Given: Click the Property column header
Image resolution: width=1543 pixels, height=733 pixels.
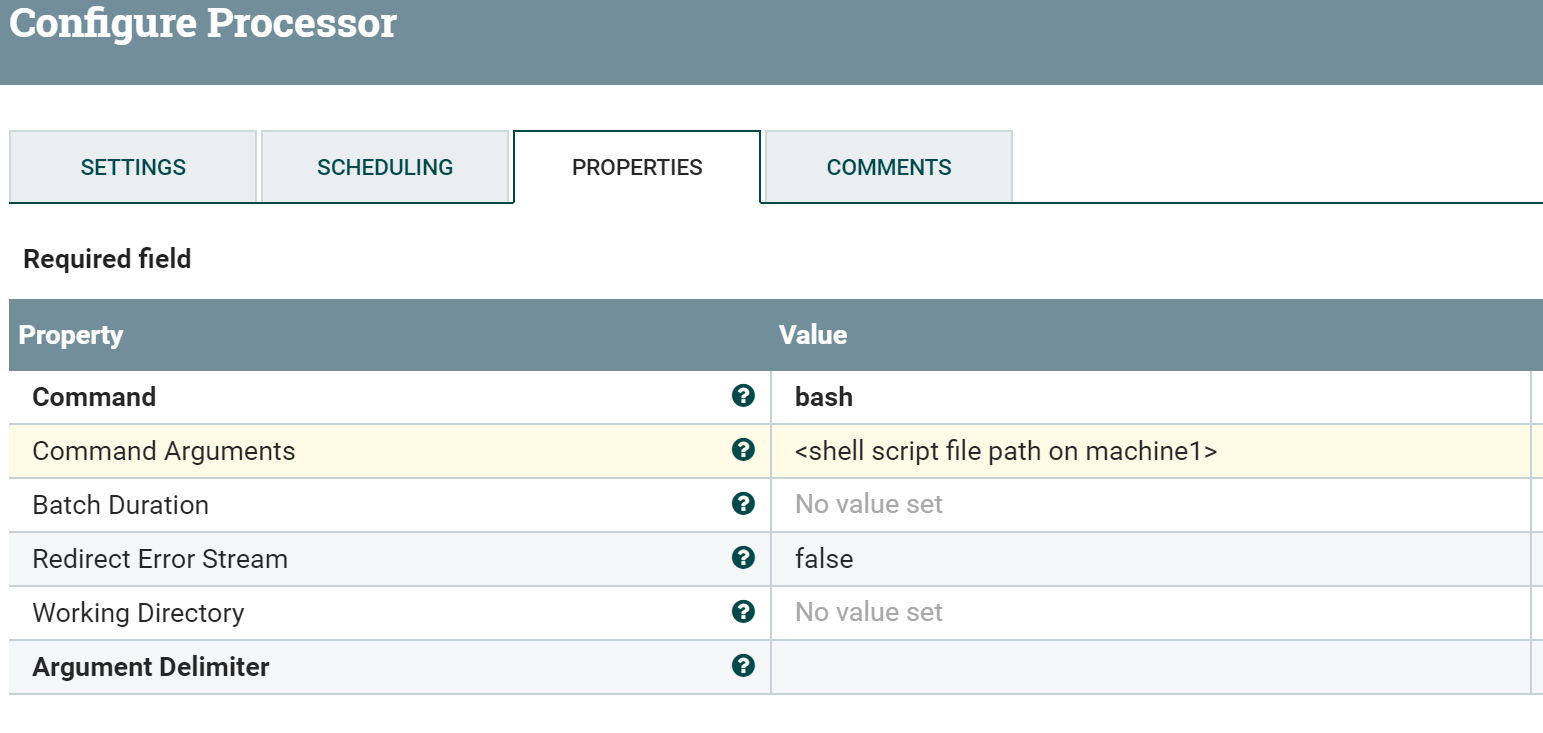Looking at the screenshot, I should 71,335.
